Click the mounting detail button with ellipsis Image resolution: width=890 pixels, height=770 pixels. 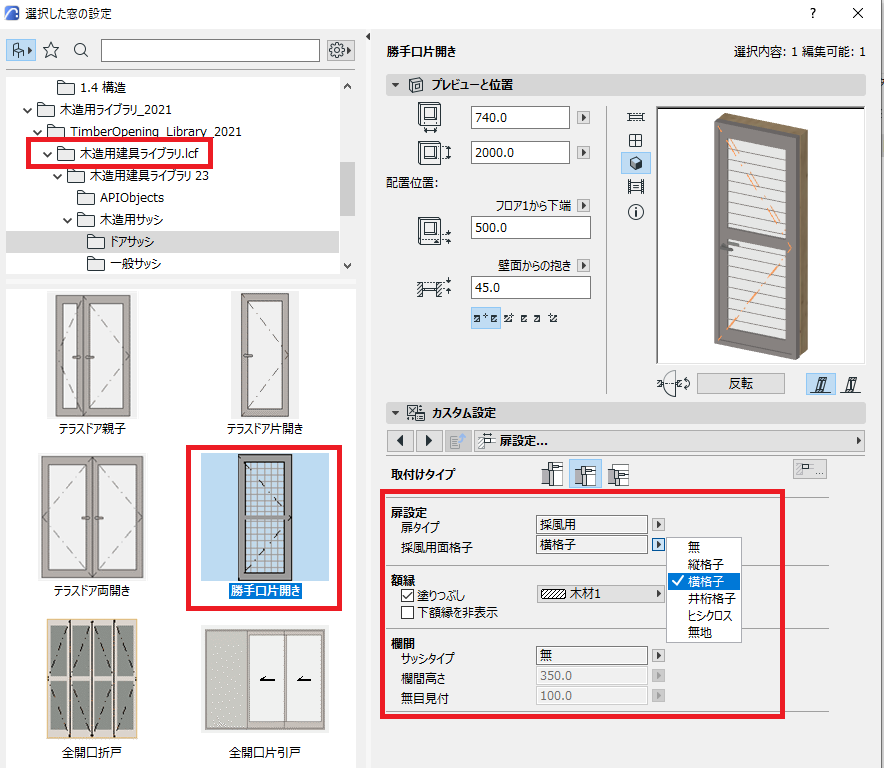[810, 469]
